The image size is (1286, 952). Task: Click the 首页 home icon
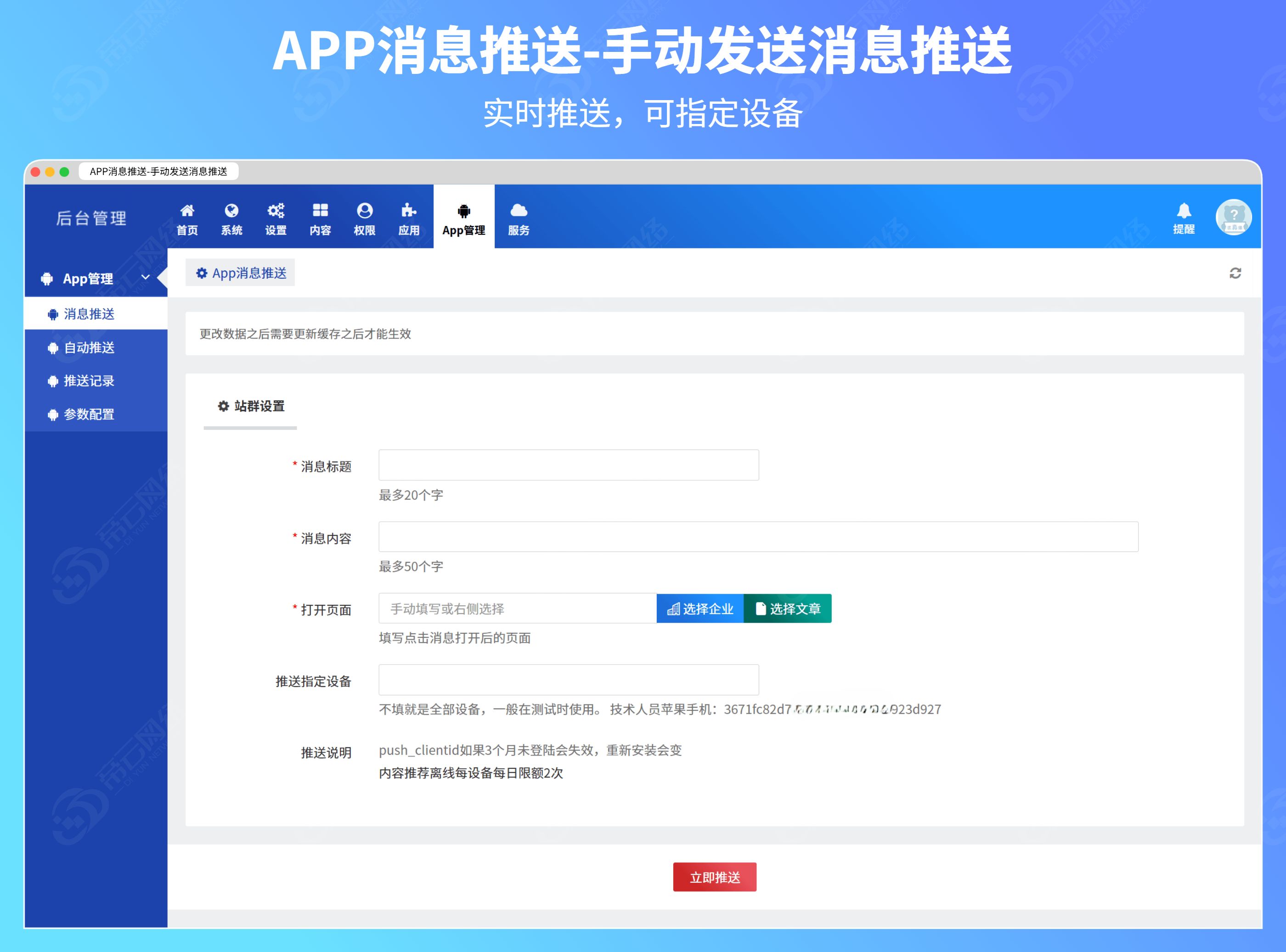tap(186, 211)
